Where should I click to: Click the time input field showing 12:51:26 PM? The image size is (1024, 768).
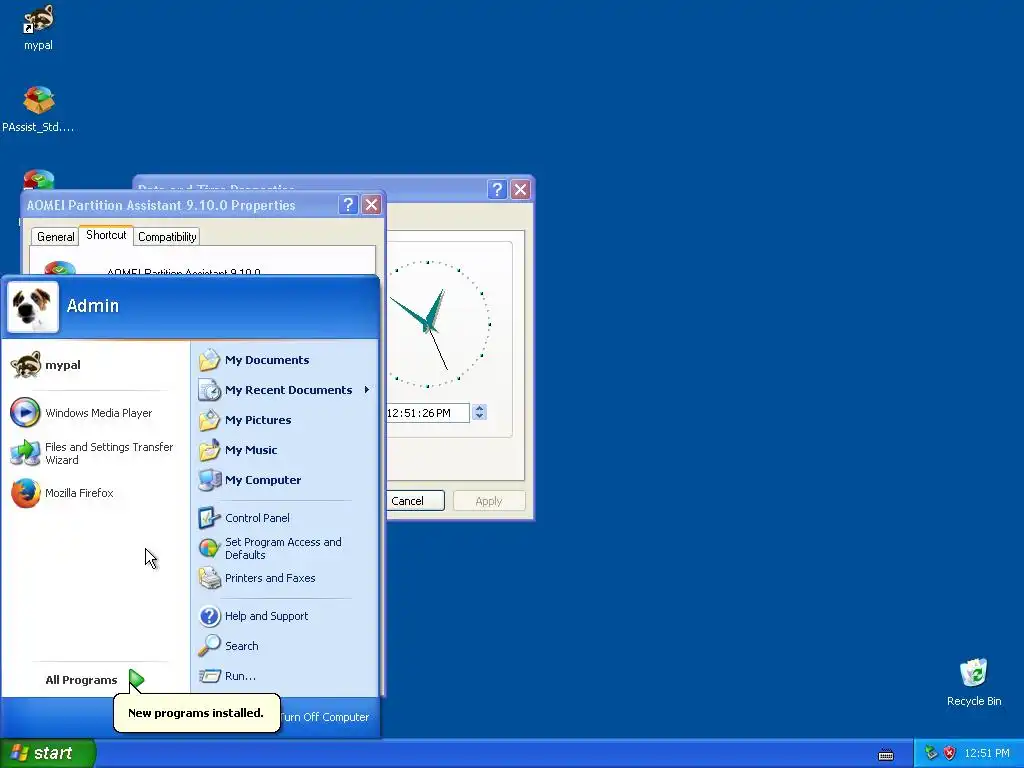[x=428, y=413]
